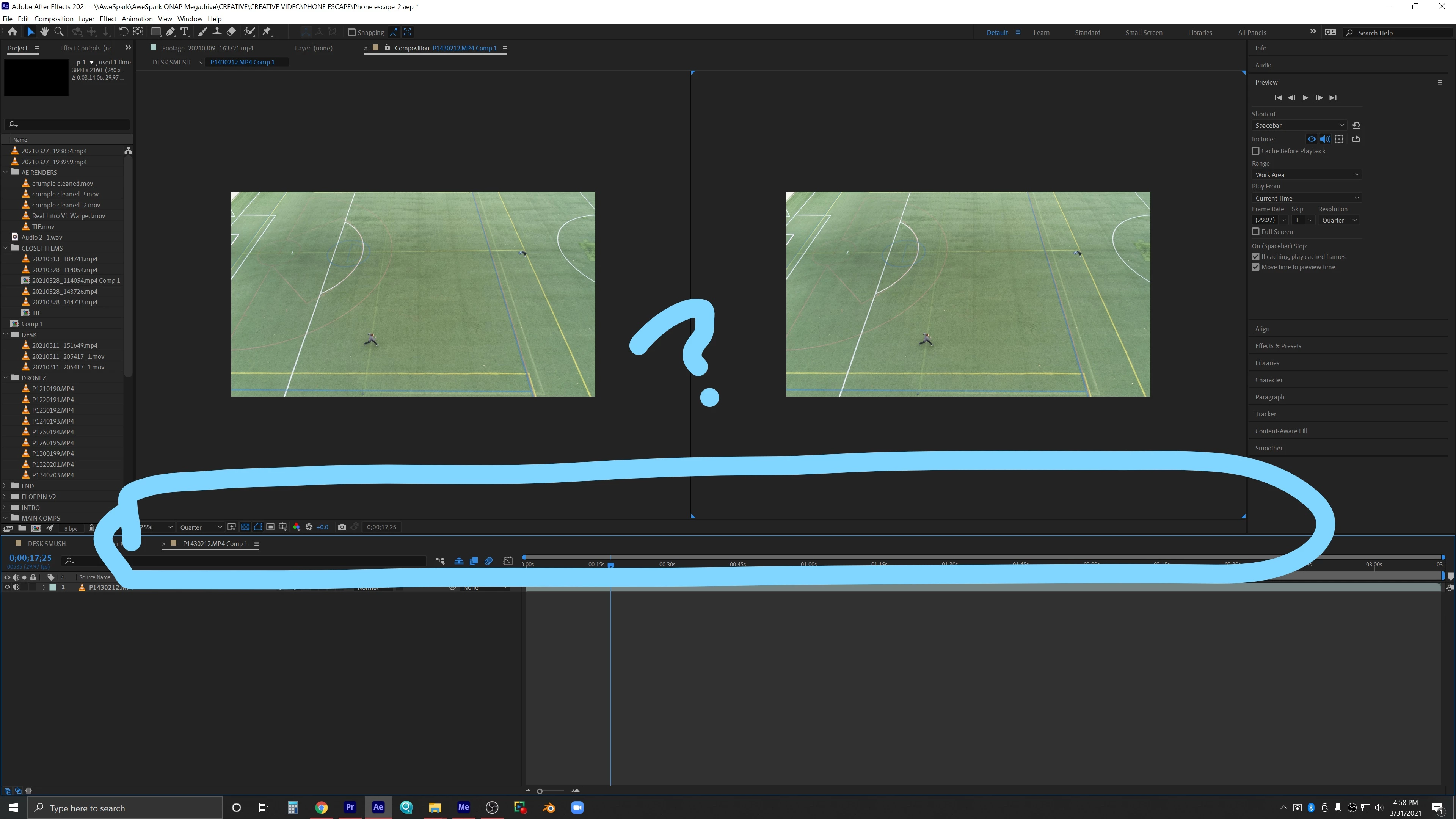Enable the Snapping checkbox
The image size is (1456, 819).
click(351, 32)
